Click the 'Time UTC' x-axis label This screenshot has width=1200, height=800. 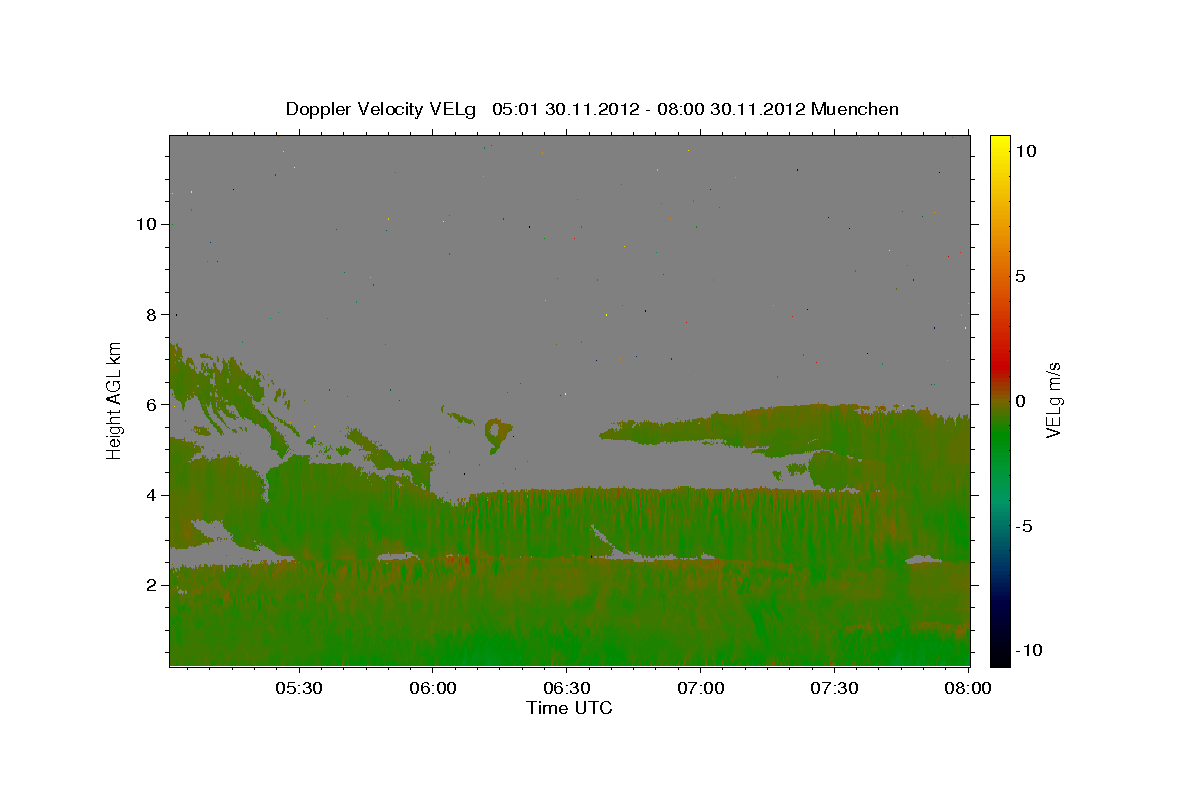point(569,708)
